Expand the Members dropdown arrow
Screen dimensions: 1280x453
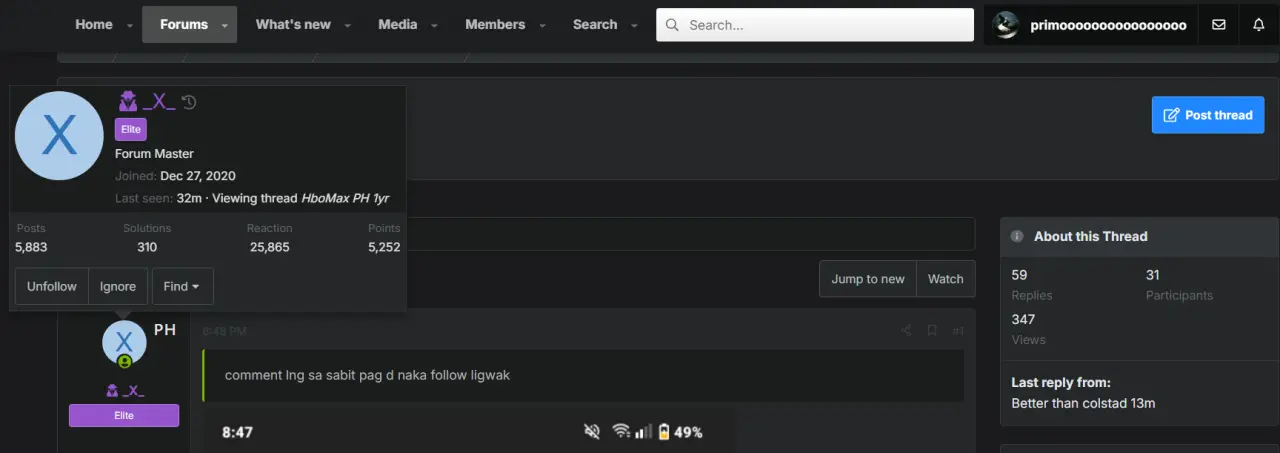point(543,25)
